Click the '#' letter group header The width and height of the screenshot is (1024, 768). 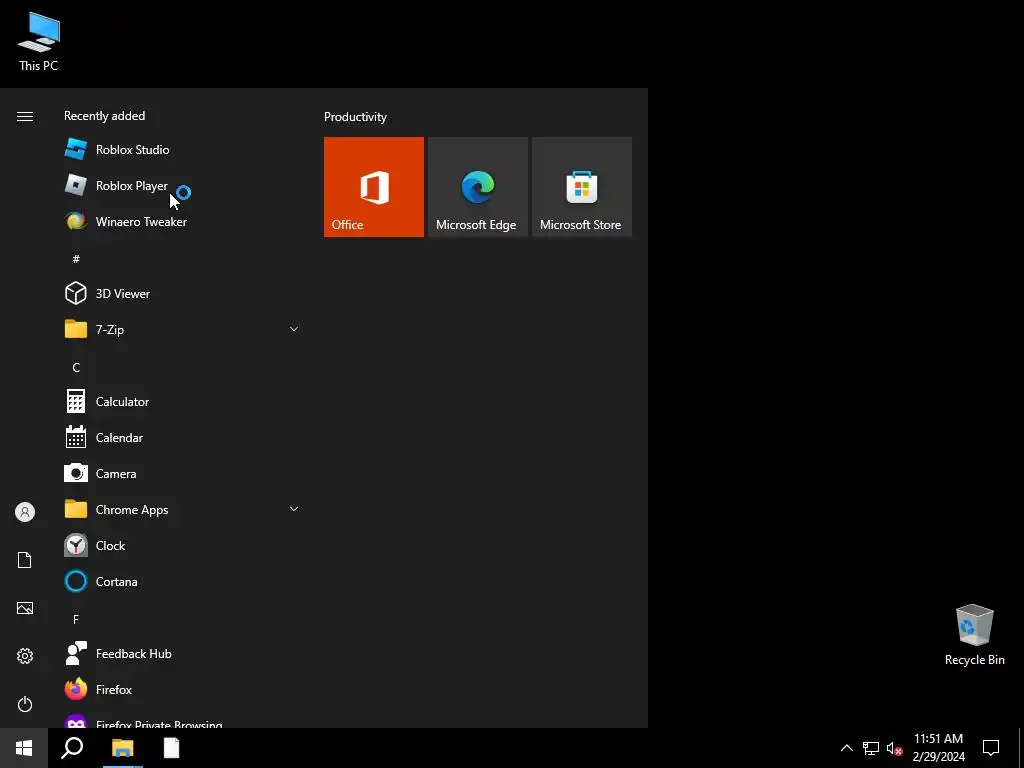pos(76,259)
